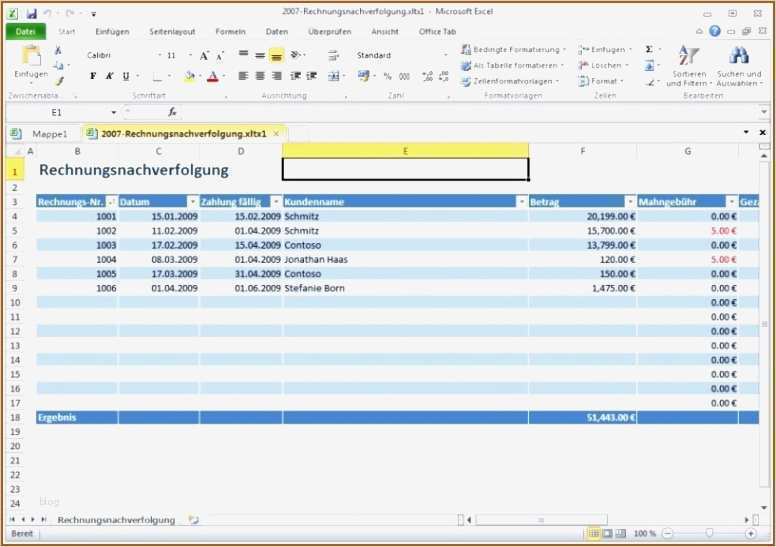Click the zoom slider handle

pyautogui.click(x=709, y=534)
